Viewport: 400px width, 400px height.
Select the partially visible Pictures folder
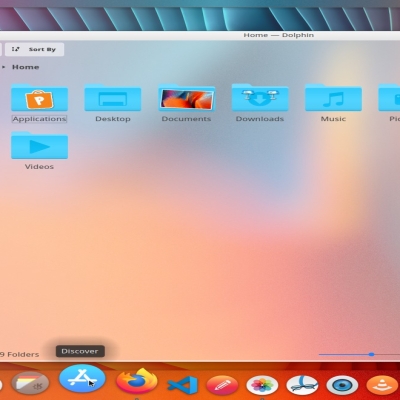pos(389,103)
